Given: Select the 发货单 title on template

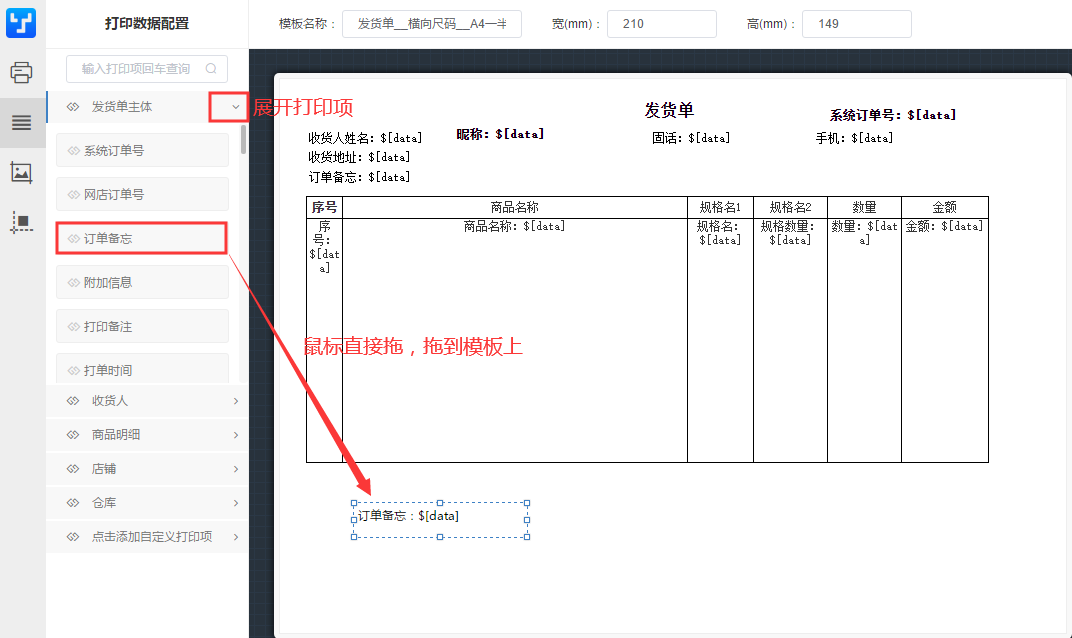Looking at the screenshot, I should (669, 110).
